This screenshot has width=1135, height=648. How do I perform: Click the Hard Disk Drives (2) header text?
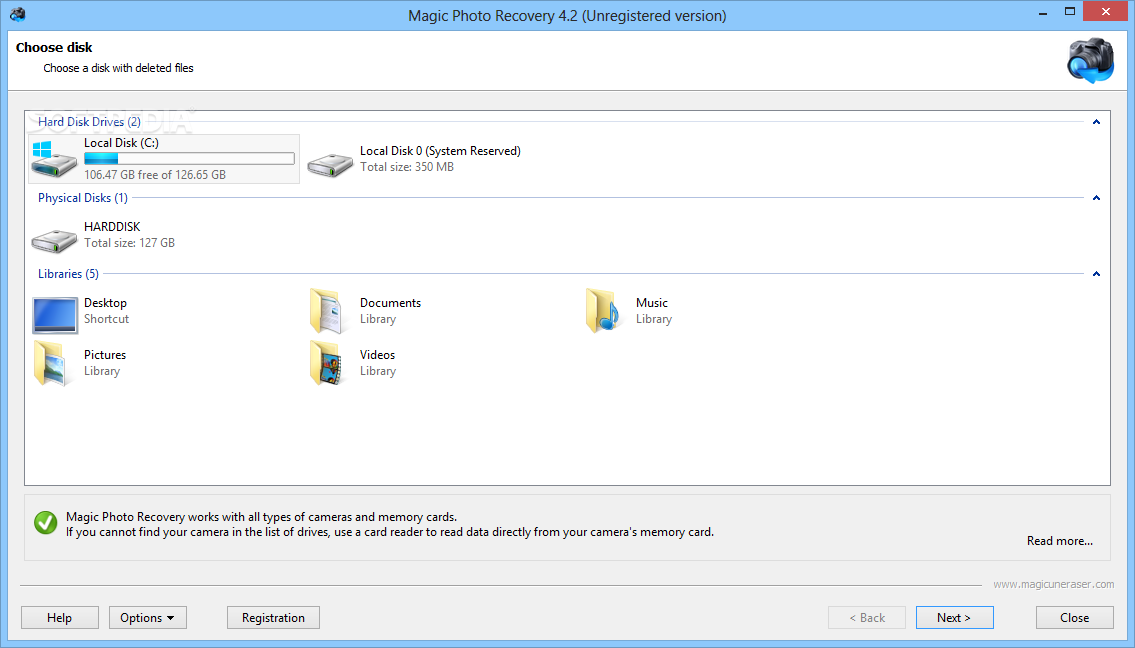(x=89, y=122)
